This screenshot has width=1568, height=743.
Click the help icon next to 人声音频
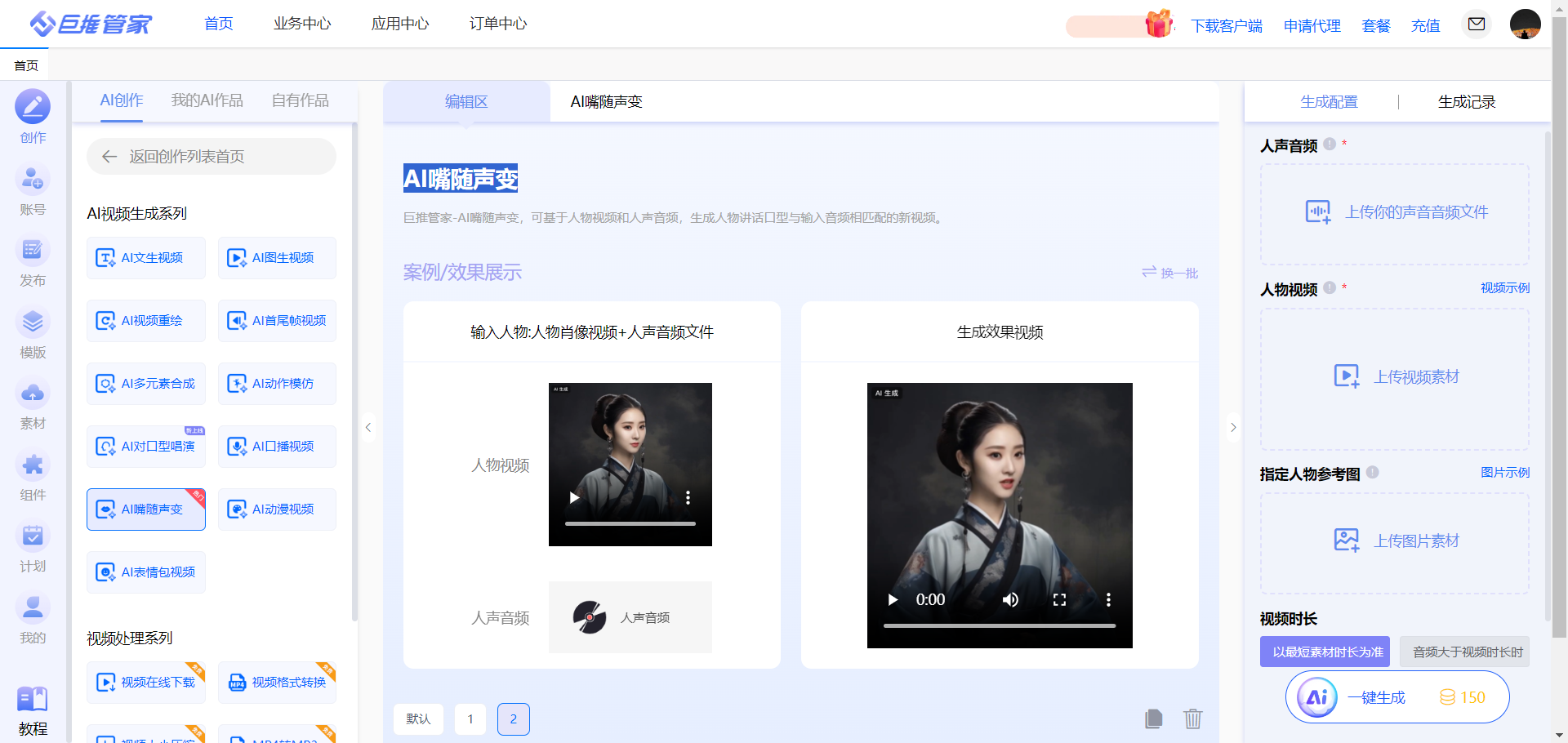pyautogui.click(x=1330, y=144)
